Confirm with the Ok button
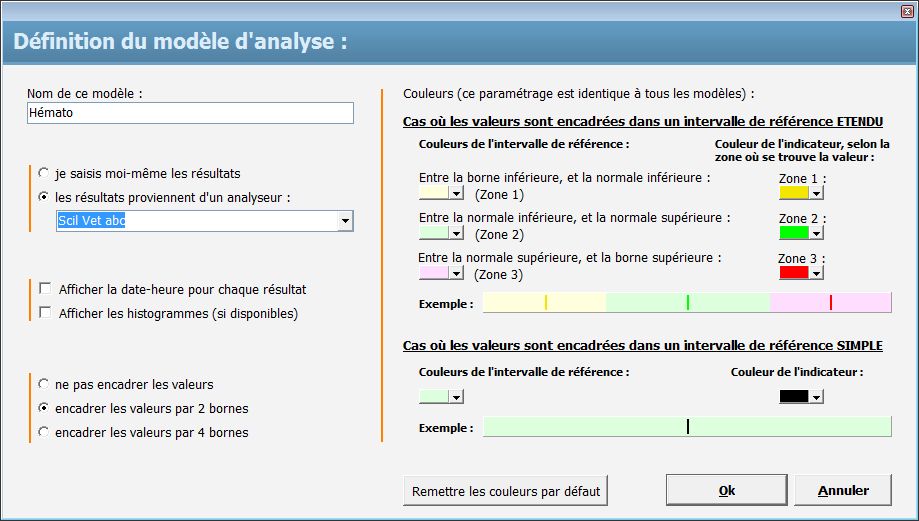Viewport: 919px width, 521px height. point(727,491)
